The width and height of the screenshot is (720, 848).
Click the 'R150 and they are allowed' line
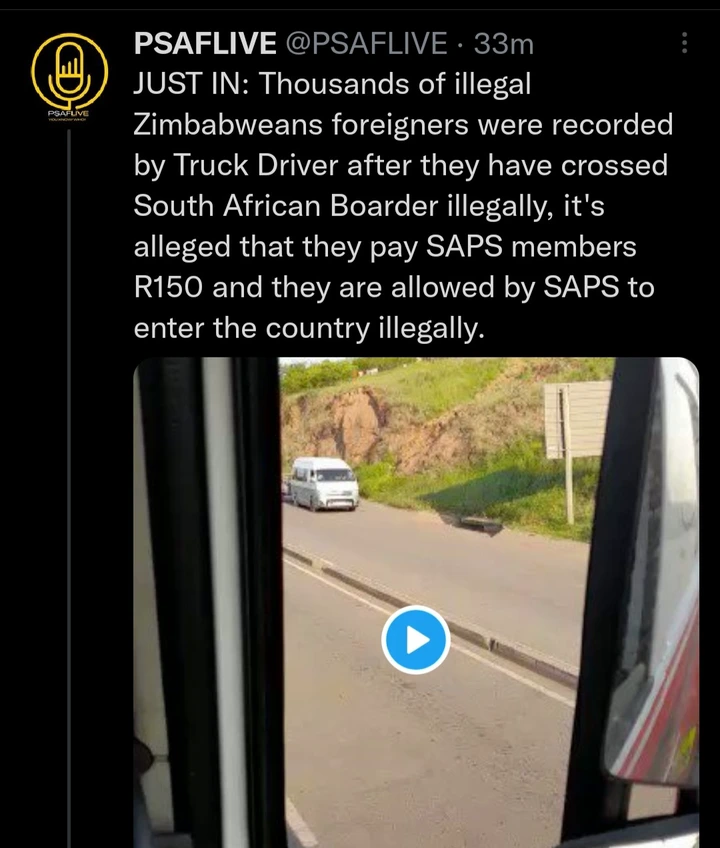click(x=314, y=287)
